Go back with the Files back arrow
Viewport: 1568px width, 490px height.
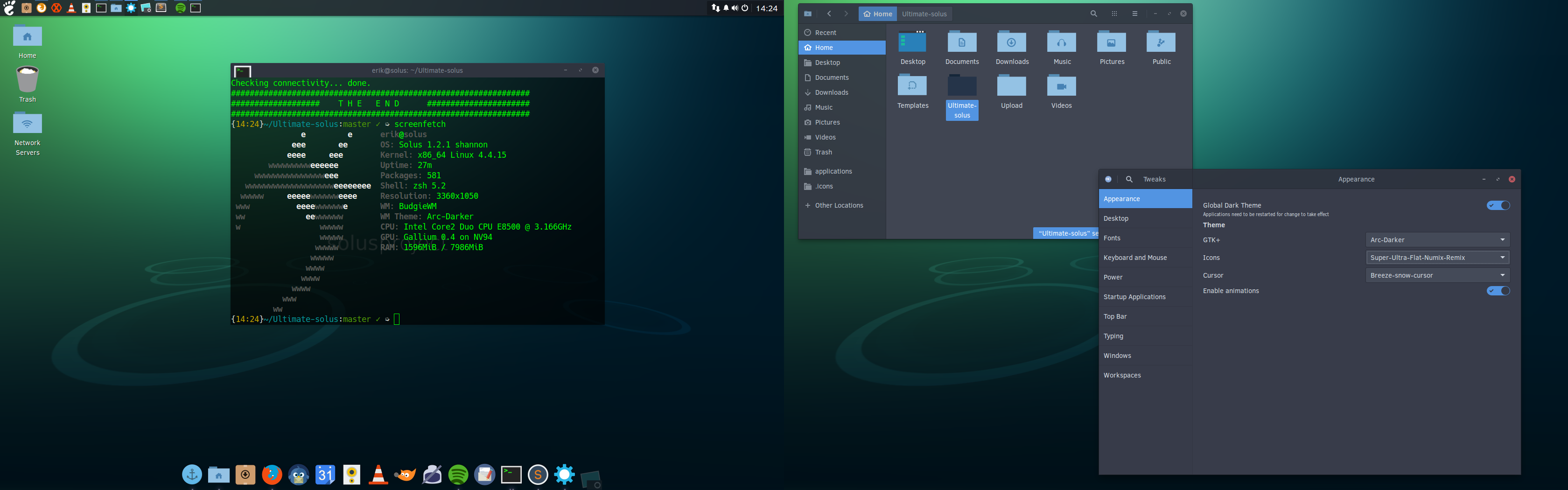tap(829, 14)
